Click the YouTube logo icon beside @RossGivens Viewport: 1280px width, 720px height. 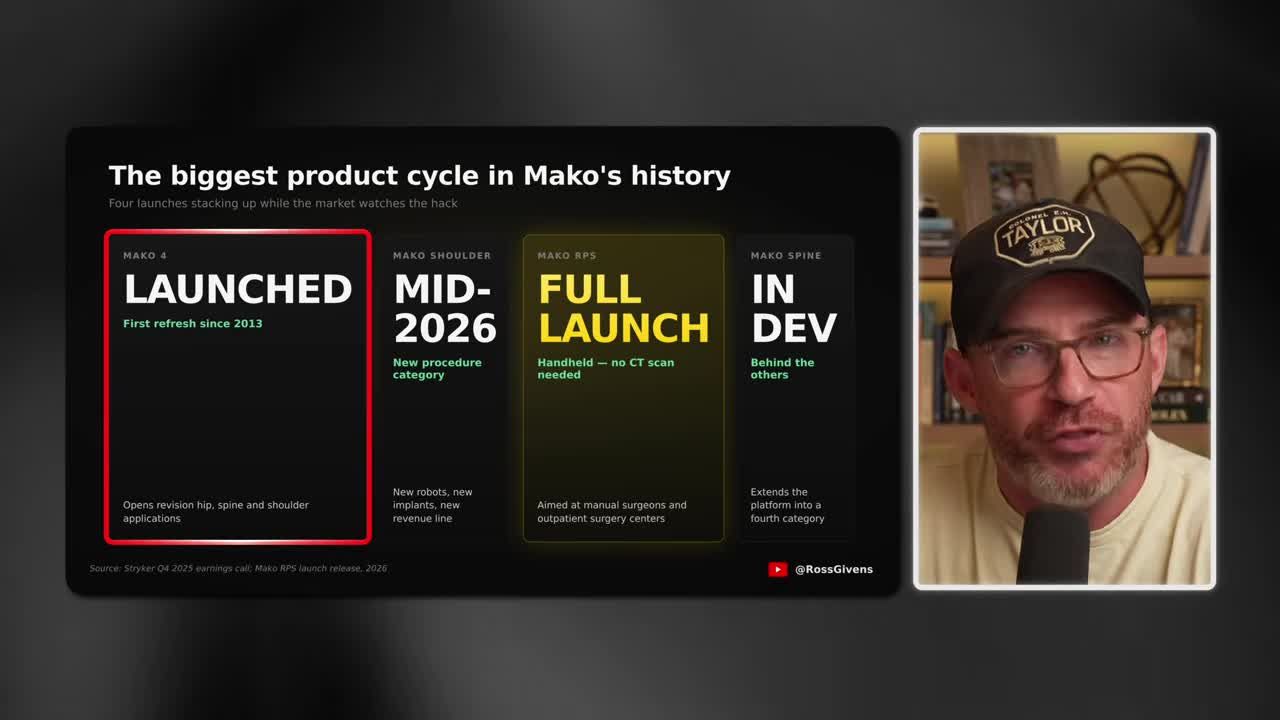tap(777, 569)
